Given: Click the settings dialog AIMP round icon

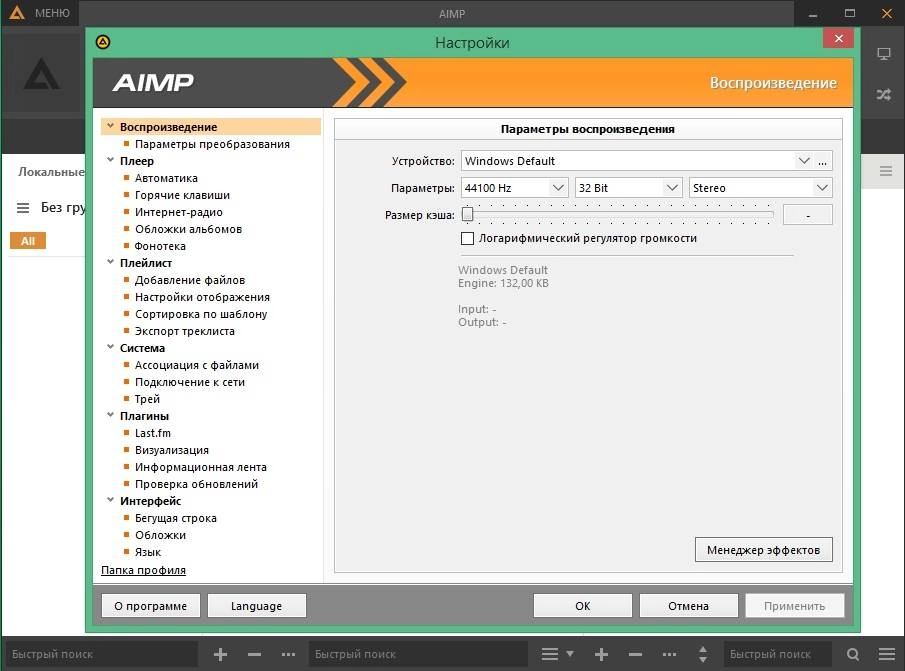Looking at the screenshot, I should [103, 42].
